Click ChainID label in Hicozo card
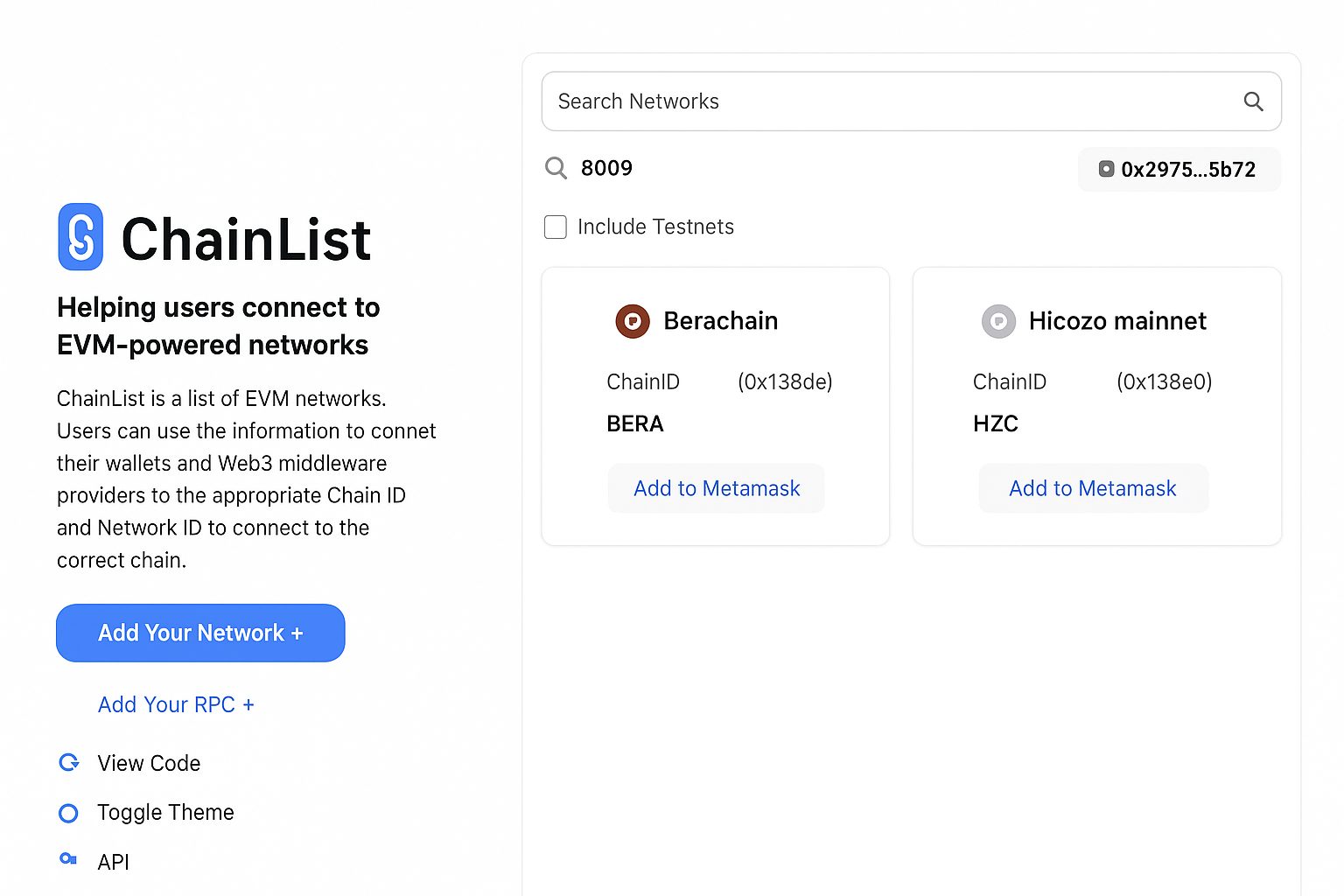The width and height of the screenshot is (1344, 896). (1010, 381)
